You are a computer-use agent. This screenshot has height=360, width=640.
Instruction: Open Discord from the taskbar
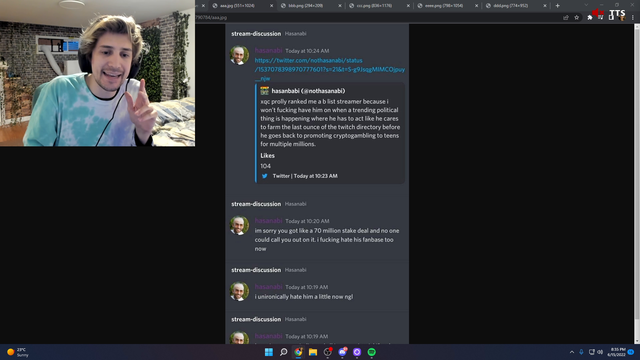pyautogui.click(x=342, y=352)
